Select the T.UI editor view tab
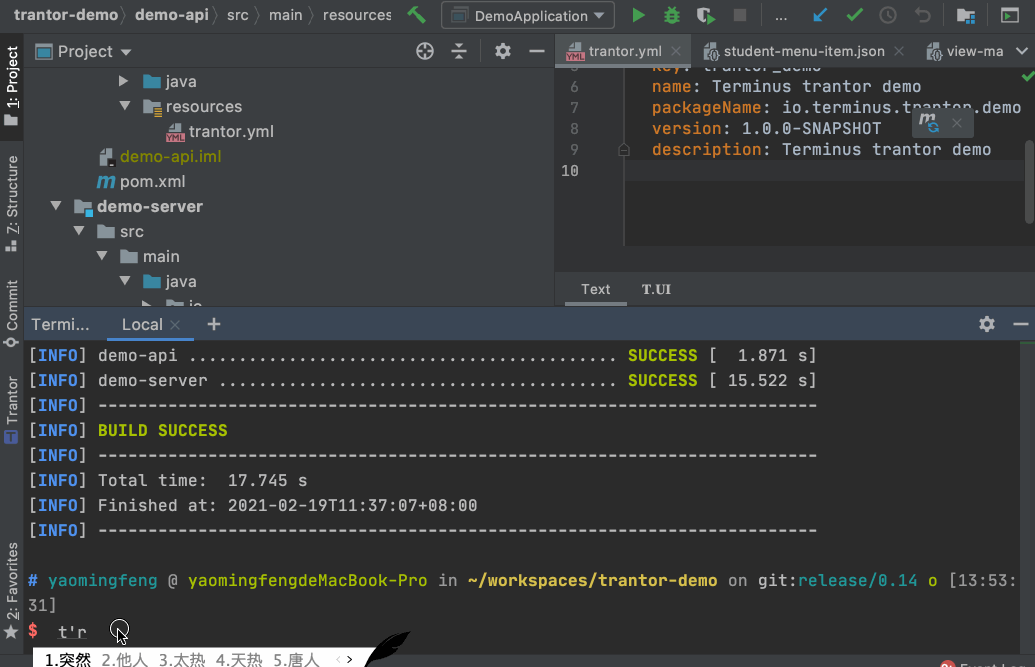Screen dimensions: 1035x667 (656, 289)
